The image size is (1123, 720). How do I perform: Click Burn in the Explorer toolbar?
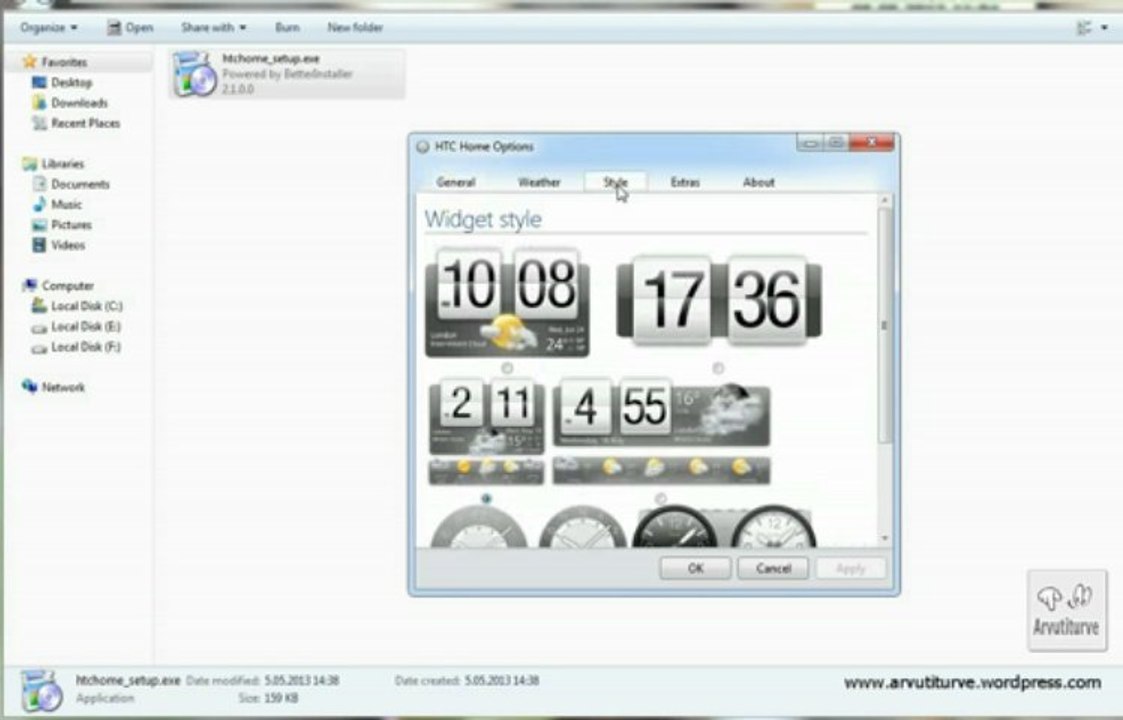click(287, 27)
